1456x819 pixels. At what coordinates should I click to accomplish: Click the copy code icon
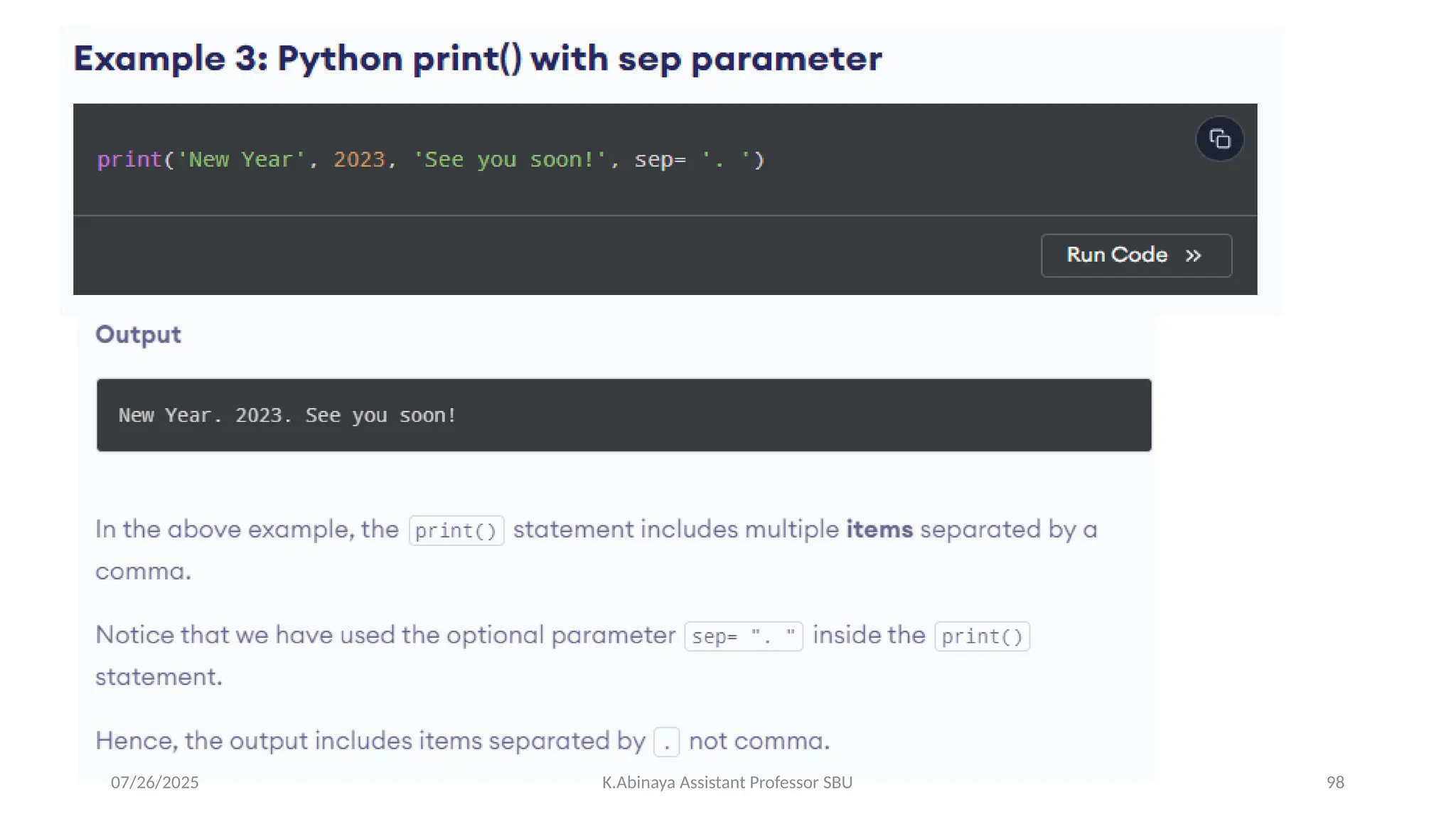coord(1219,139)
